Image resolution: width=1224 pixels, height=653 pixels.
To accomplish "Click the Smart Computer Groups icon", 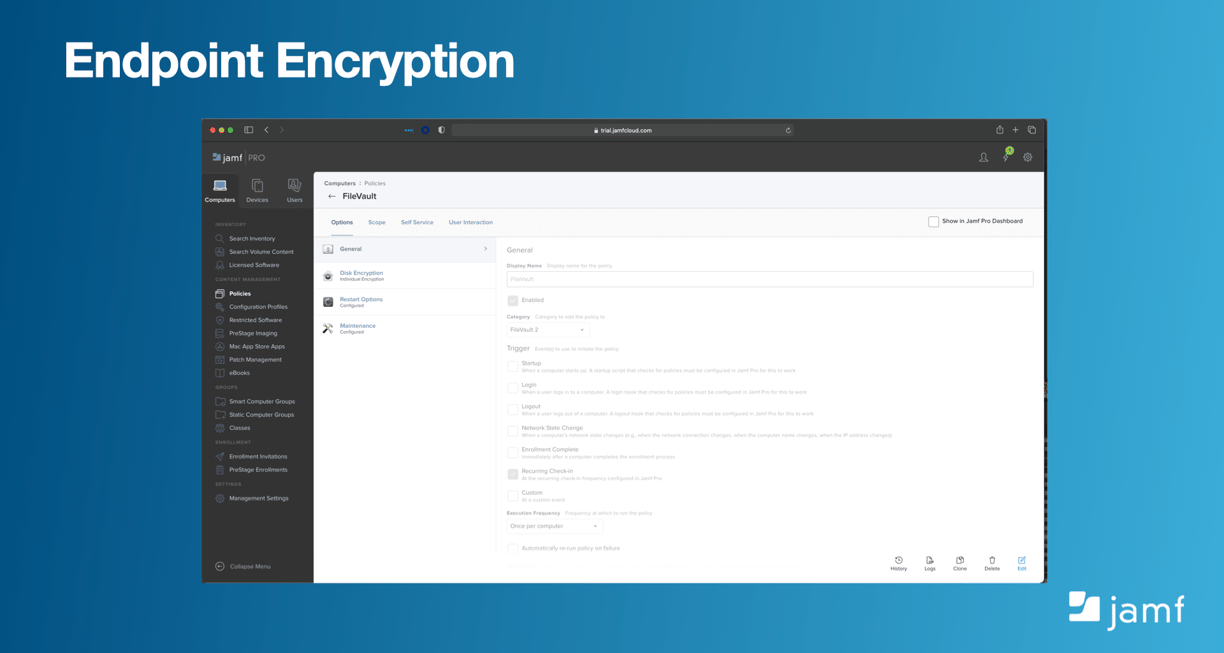I will (x=220, y=401).
